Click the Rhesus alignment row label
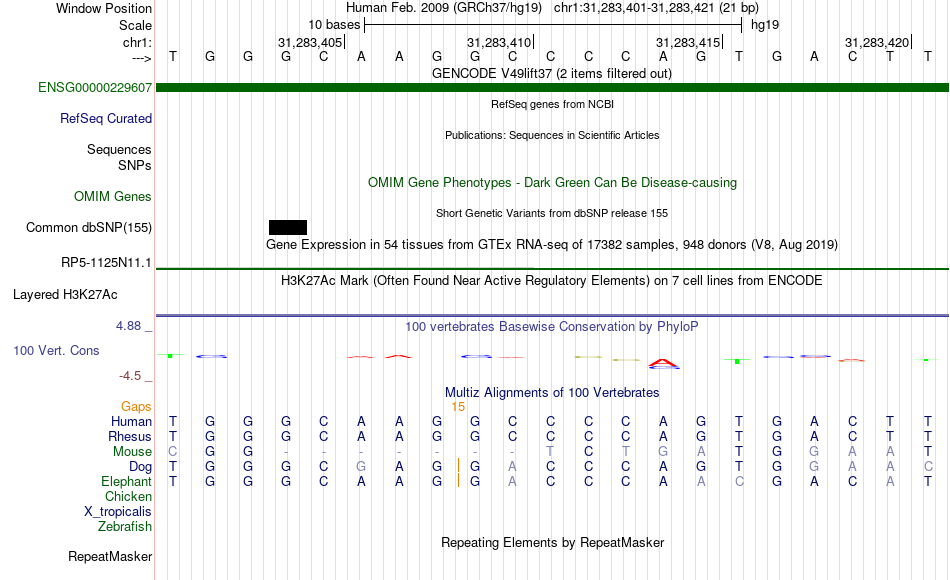The image size is (950, 580). click(130, 437)
